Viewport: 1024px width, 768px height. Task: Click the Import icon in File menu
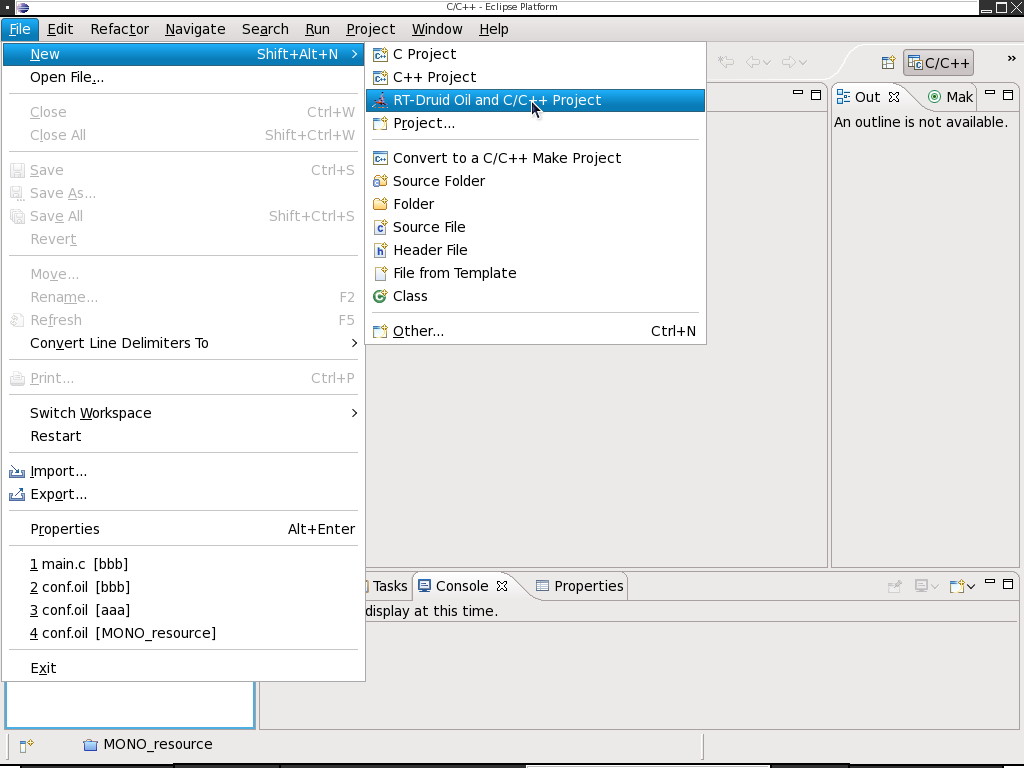click(x=17, y=472)
